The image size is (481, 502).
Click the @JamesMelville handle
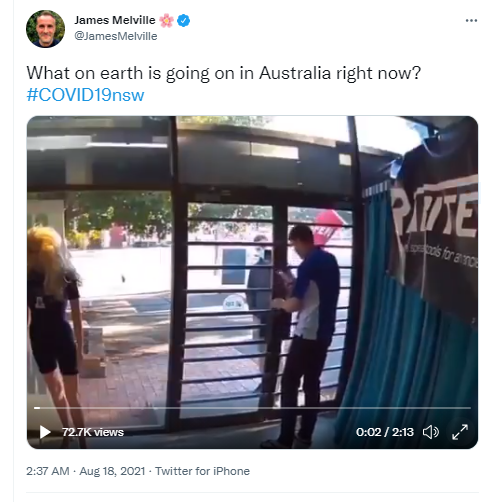tap(116, 36)
